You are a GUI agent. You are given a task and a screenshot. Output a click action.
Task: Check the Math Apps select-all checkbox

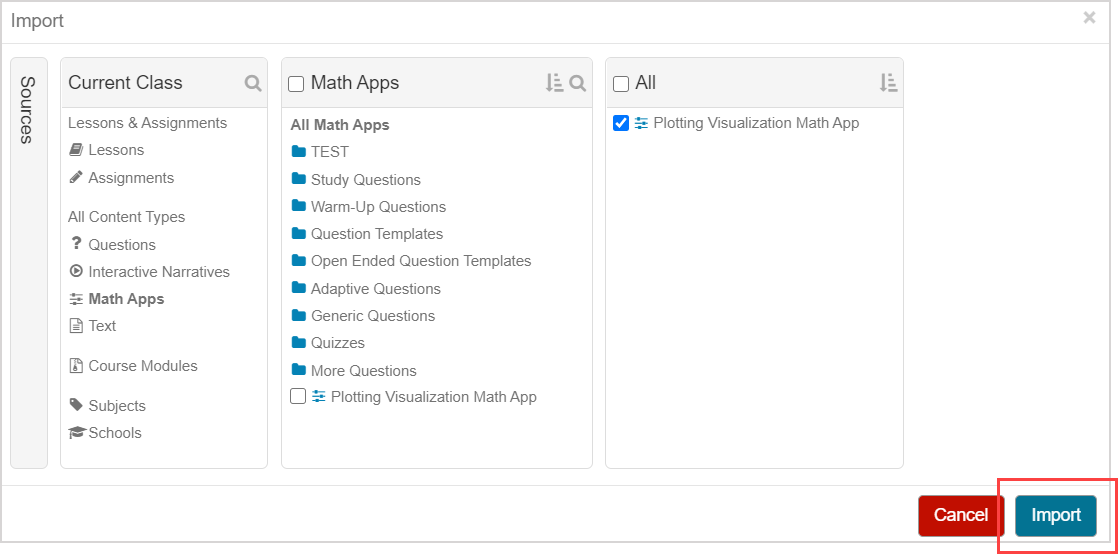click(x=296, y=84)
